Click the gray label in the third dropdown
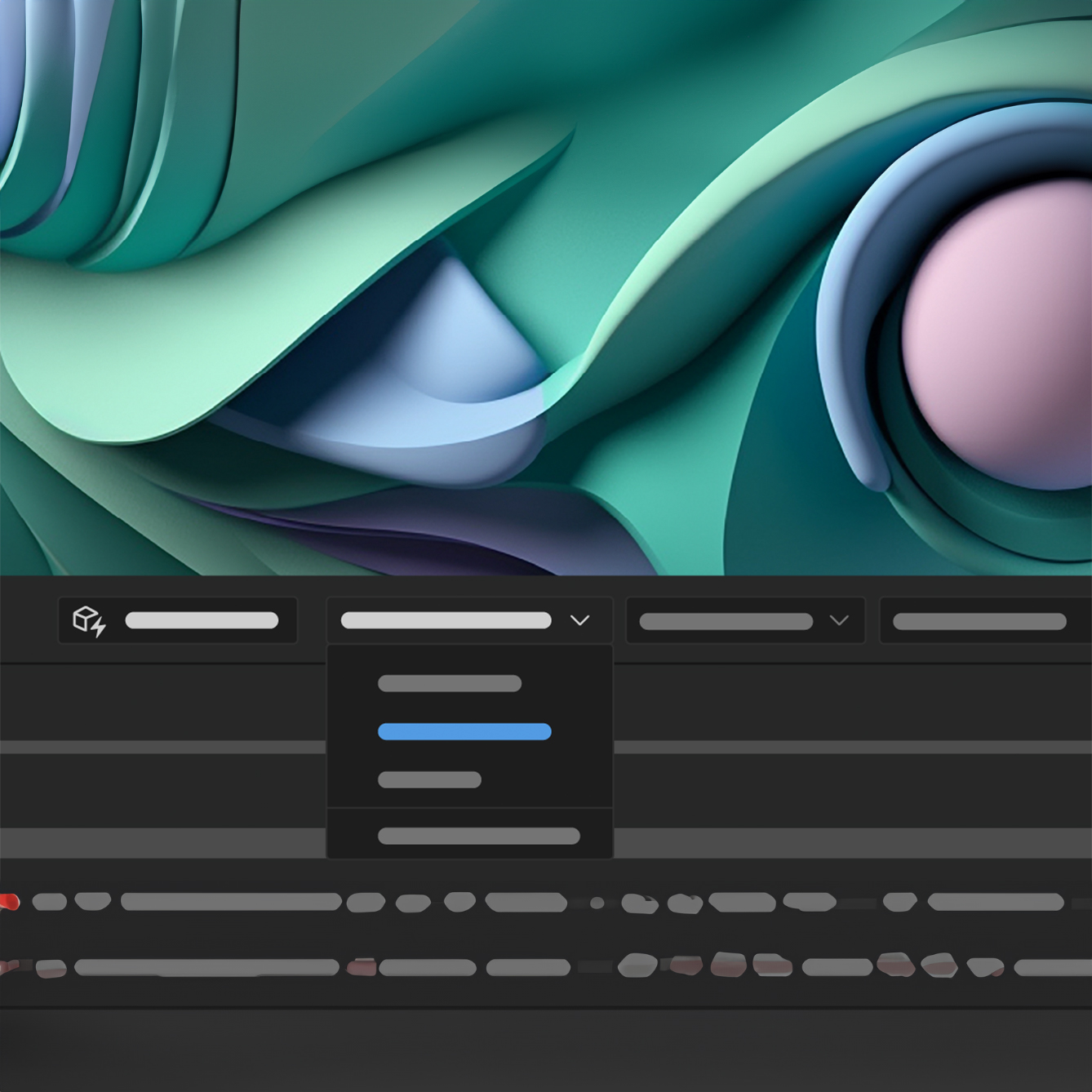This screenshot has height=1092, width=1092. click(726, 621)
